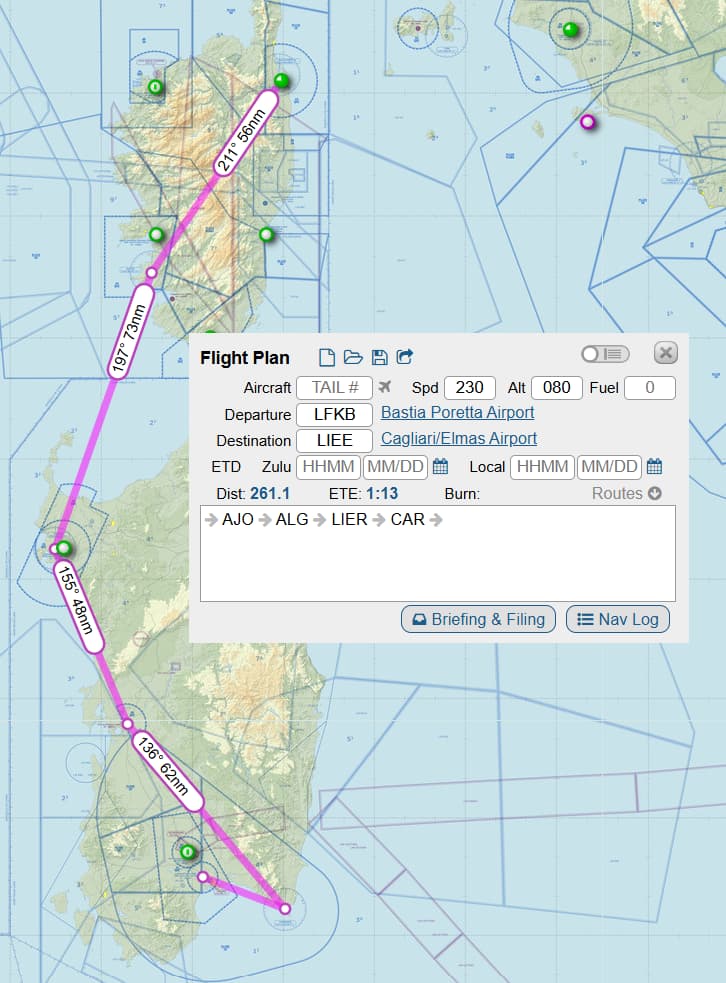Viewport: 726px width, 983px height.
Task: Open Briefing & Filing
Action: coord(479,619)
